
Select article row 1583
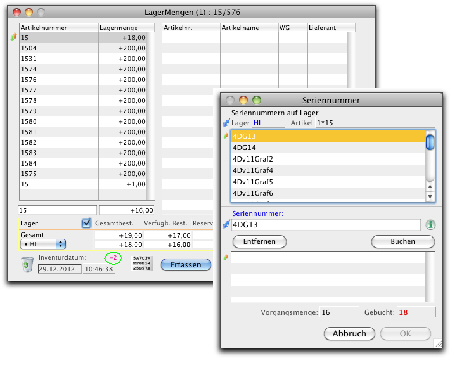[83, 153]
